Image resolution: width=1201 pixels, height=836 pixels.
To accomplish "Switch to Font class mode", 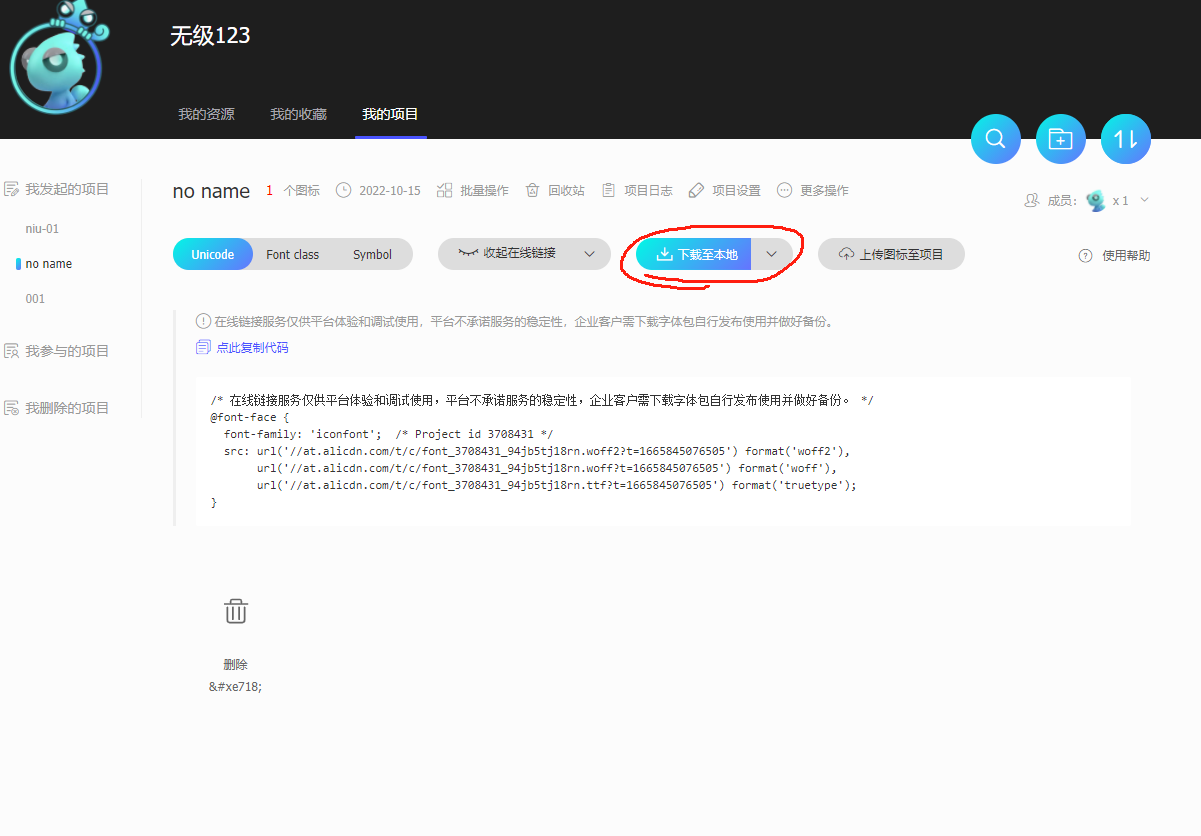I will pyautogui.click(x=292, y=254).
